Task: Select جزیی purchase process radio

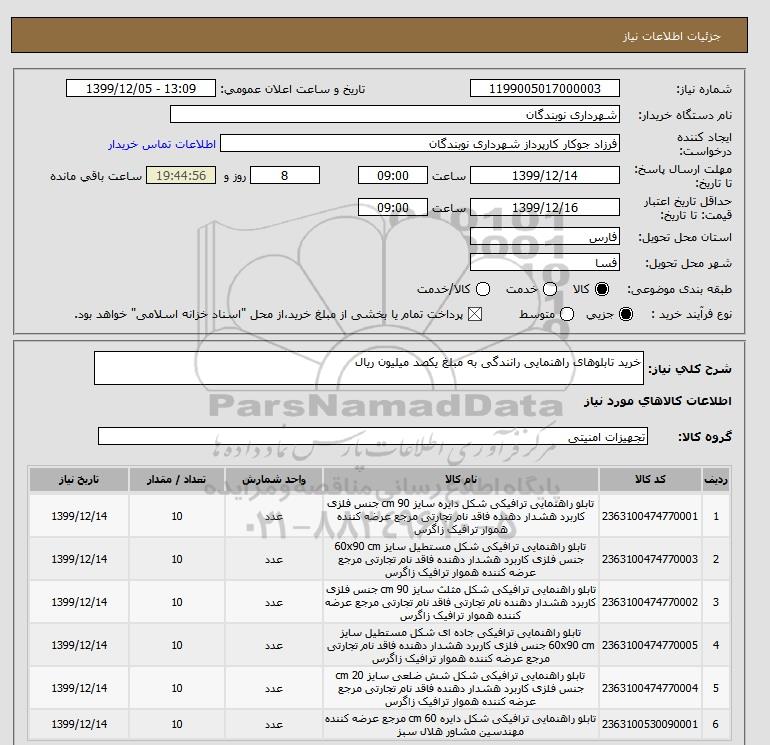Action: click(626, 314)
